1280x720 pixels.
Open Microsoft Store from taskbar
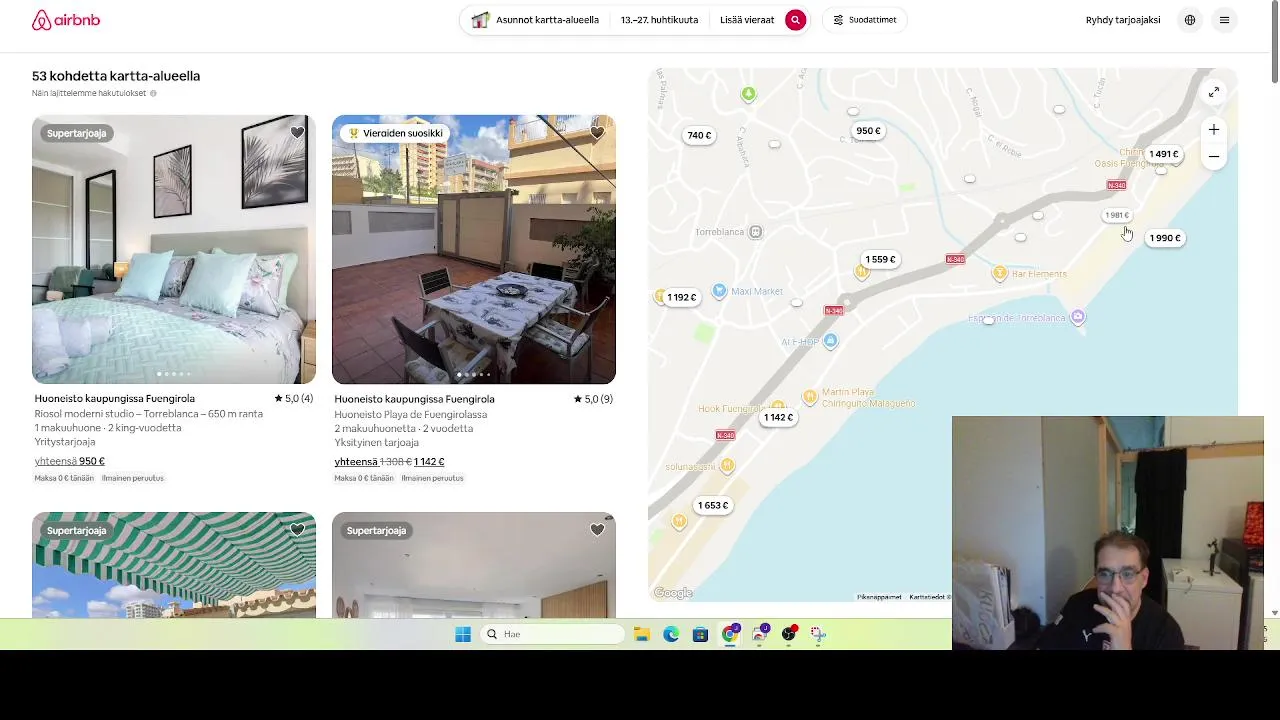[700, 634]
